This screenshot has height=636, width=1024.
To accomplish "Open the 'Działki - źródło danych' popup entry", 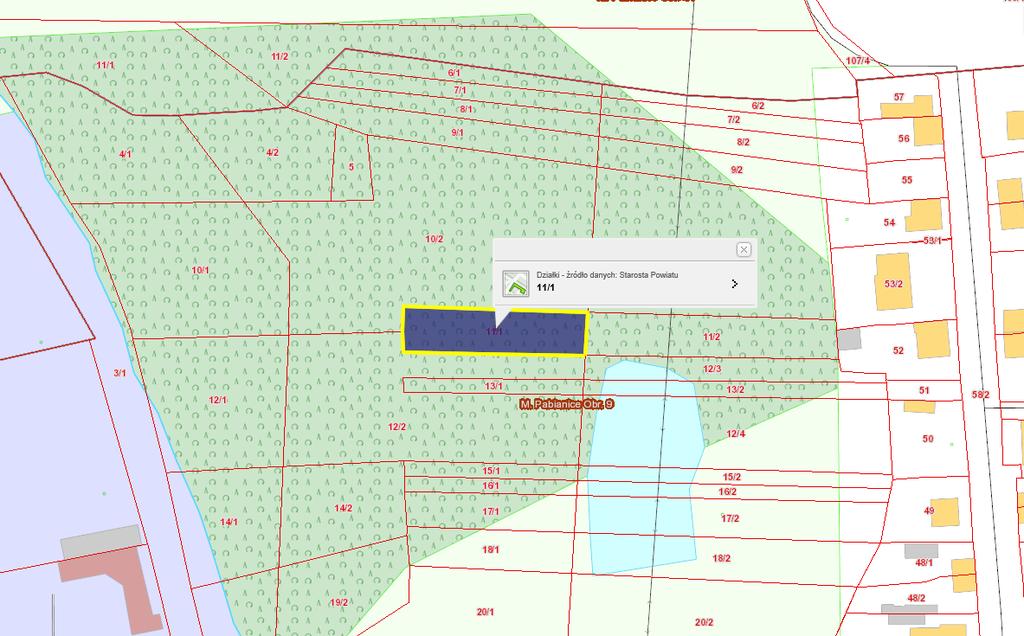I will [625, 283].
